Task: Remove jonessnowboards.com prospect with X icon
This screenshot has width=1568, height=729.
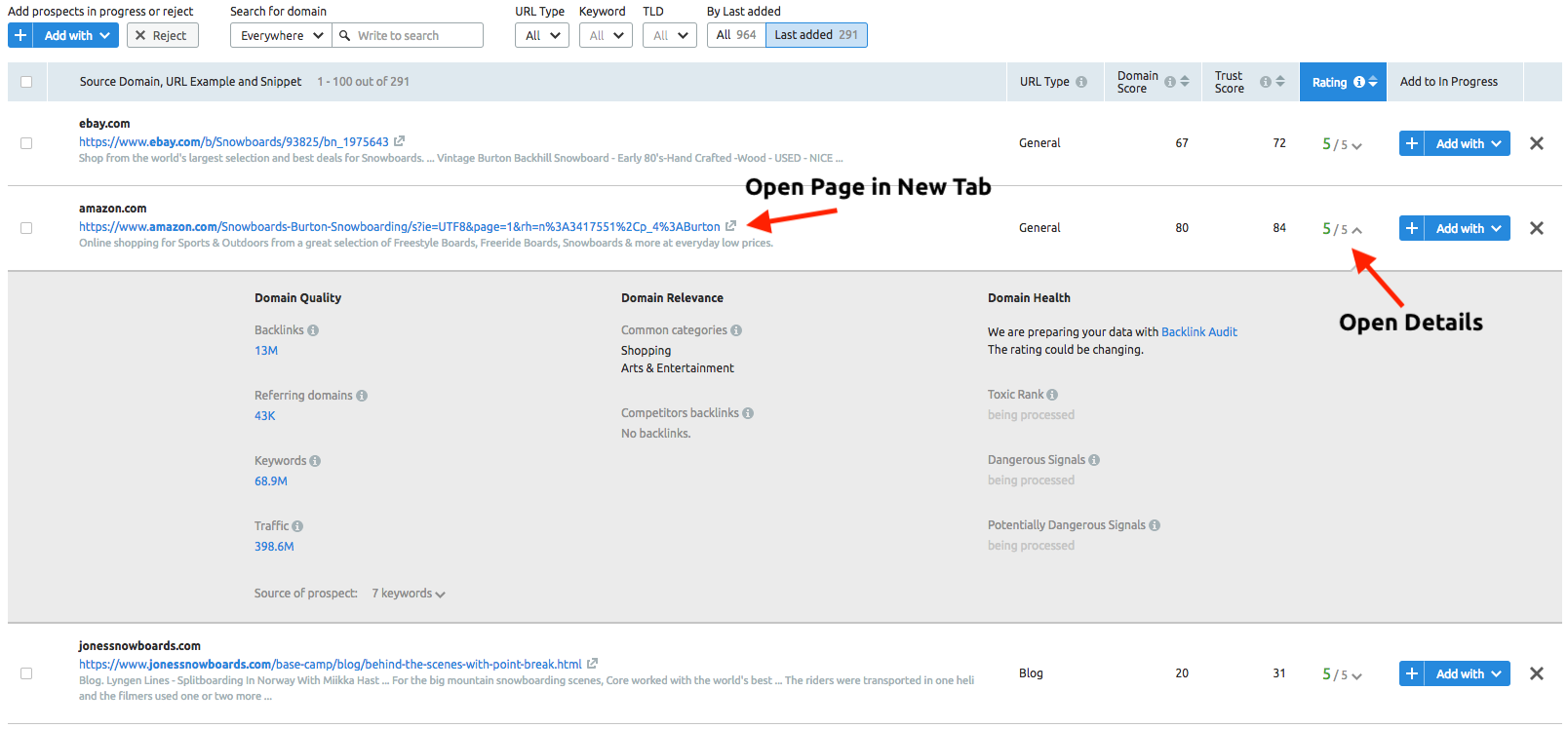Action: click(x=1537, y=673)
